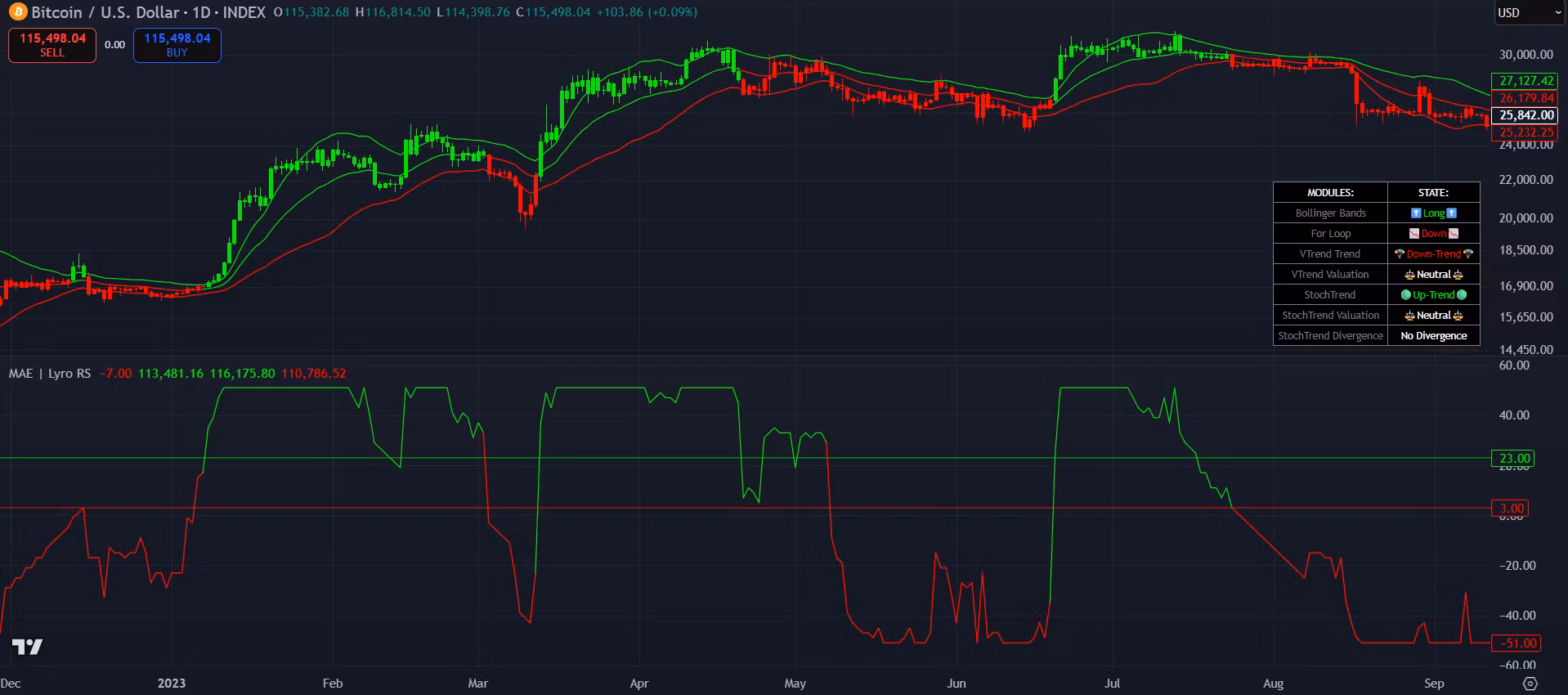Click the change value +103.86 (+0.09%)
The height and width of the screenshot is (695, 1568).
click(x=647, y=12)
